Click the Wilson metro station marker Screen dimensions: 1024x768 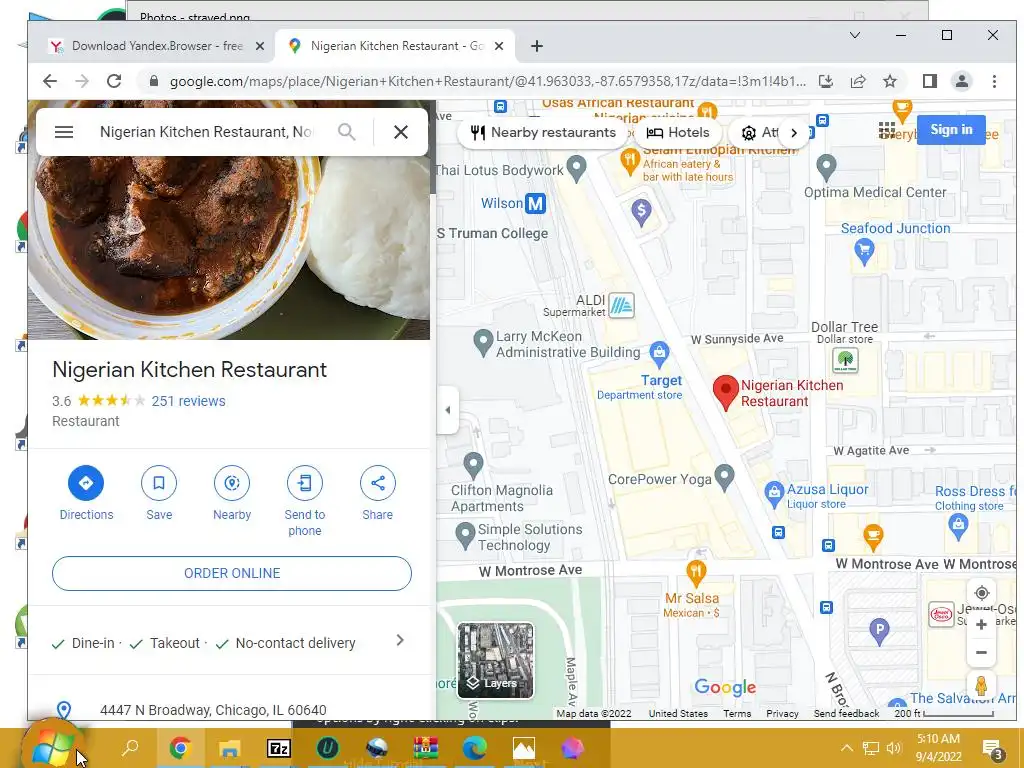[x=535, y=203]
